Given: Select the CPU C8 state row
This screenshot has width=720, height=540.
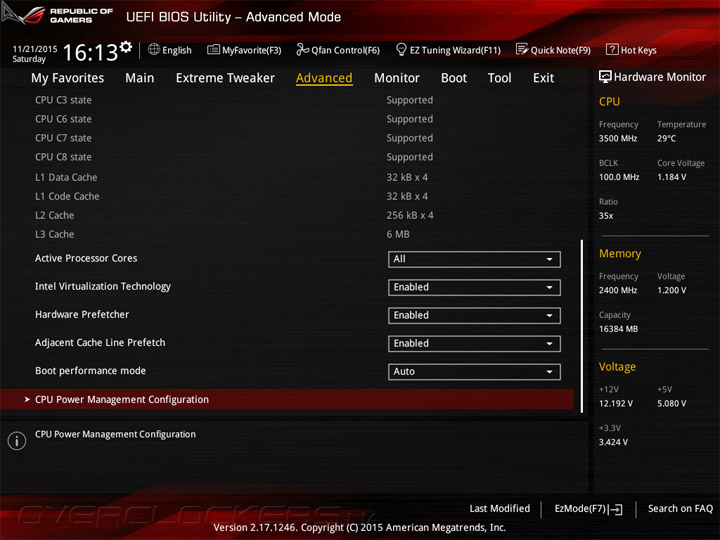Looking at the screenshot, I should [x=287, y=157].
